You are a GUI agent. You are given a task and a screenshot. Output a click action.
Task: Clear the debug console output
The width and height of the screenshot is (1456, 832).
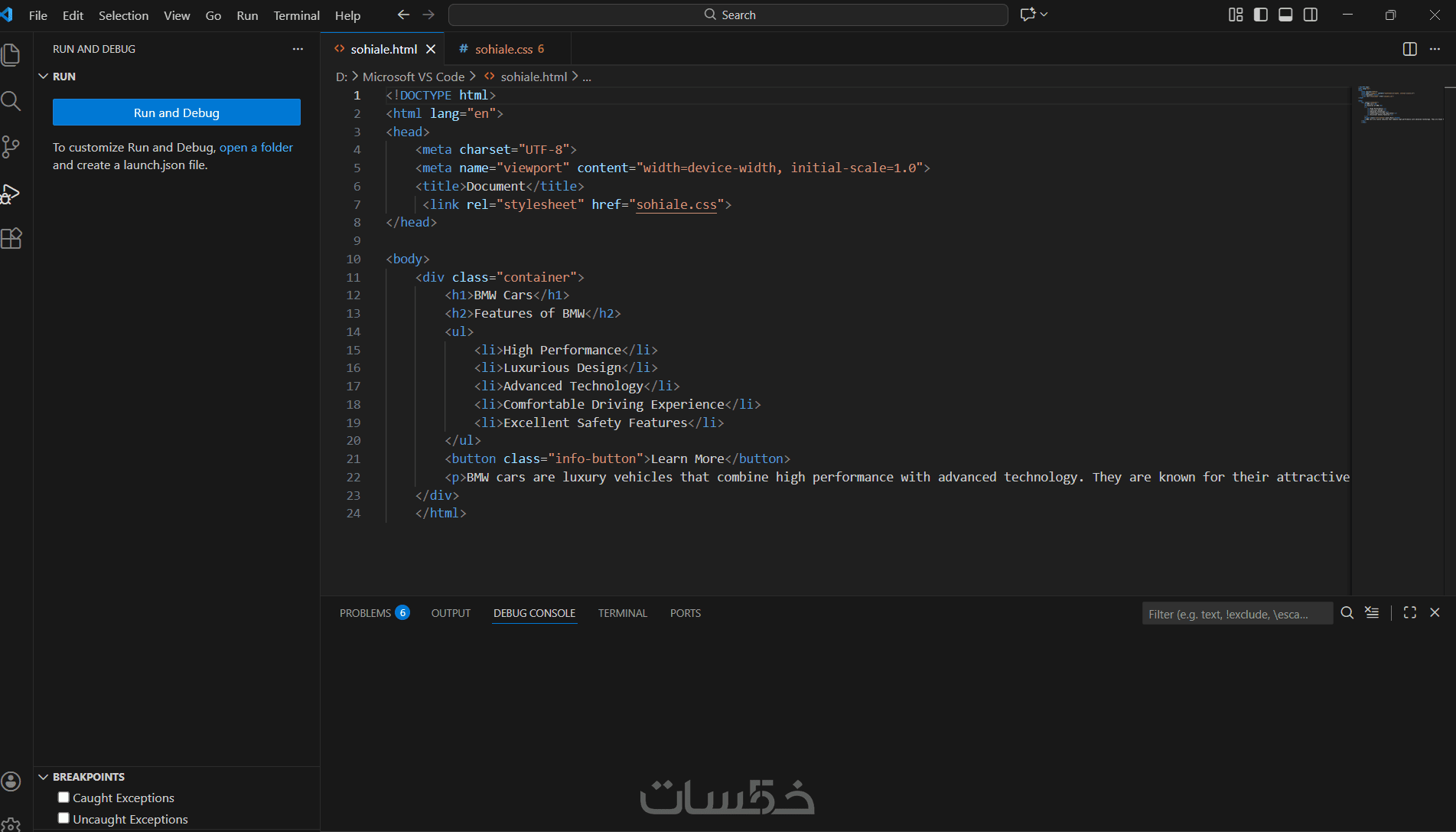[1372, 612]
